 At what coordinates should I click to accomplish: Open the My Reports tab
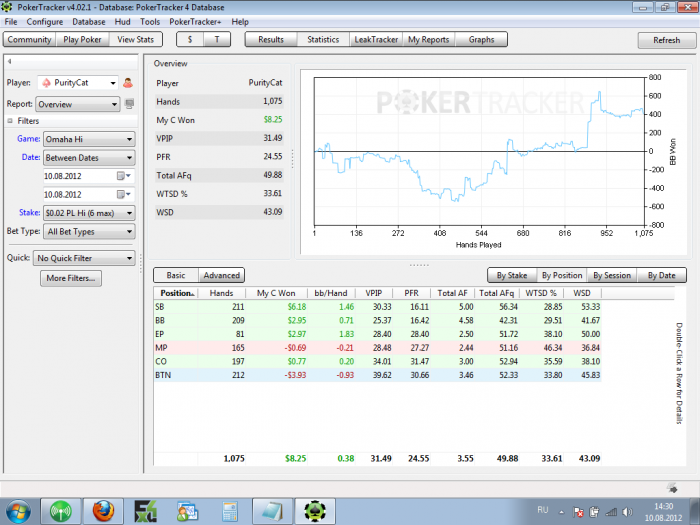429,39
